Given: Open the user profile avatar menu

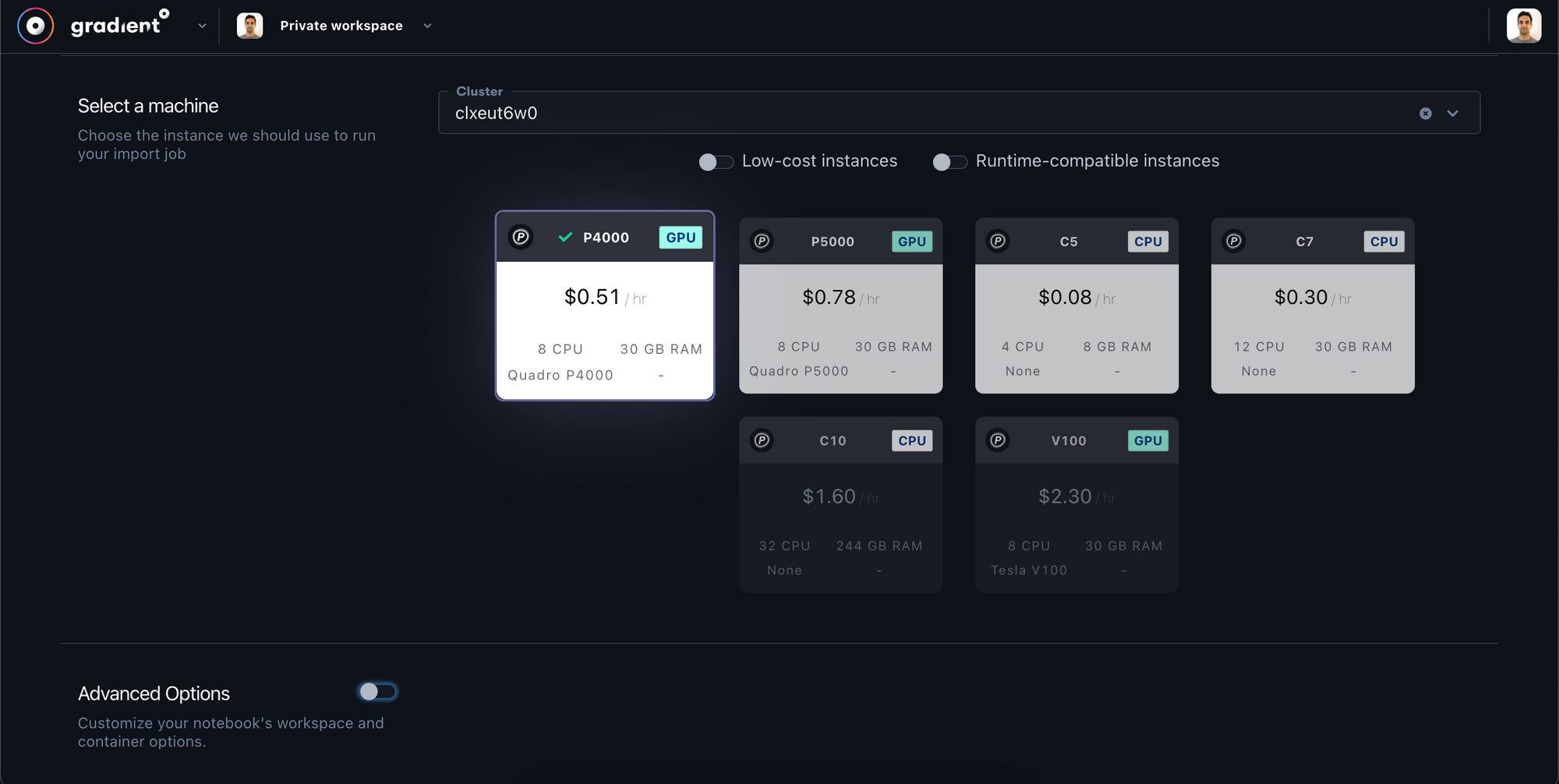Looking at the screenshot, I should pyautogui.click(x=1524, y=26).
